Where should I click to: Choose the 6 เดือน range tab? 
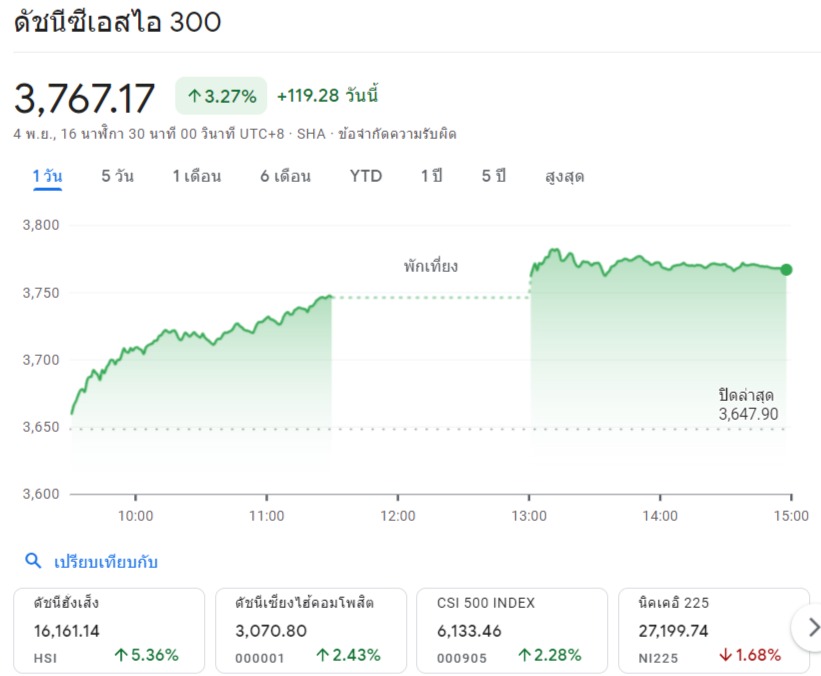(285, 176)
